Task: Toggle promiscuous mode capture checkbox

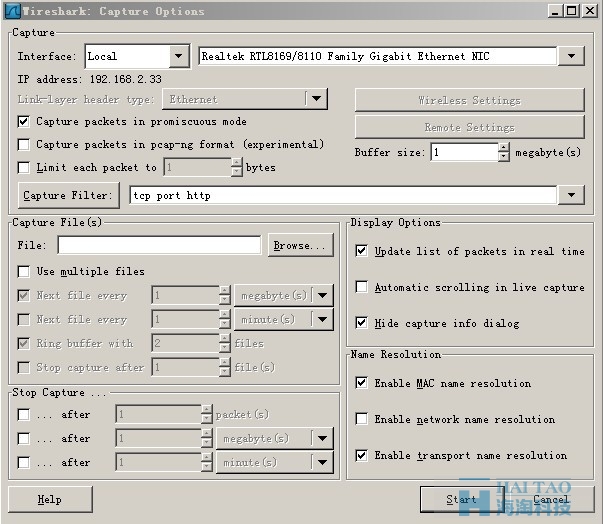Action: pos(23,122)
